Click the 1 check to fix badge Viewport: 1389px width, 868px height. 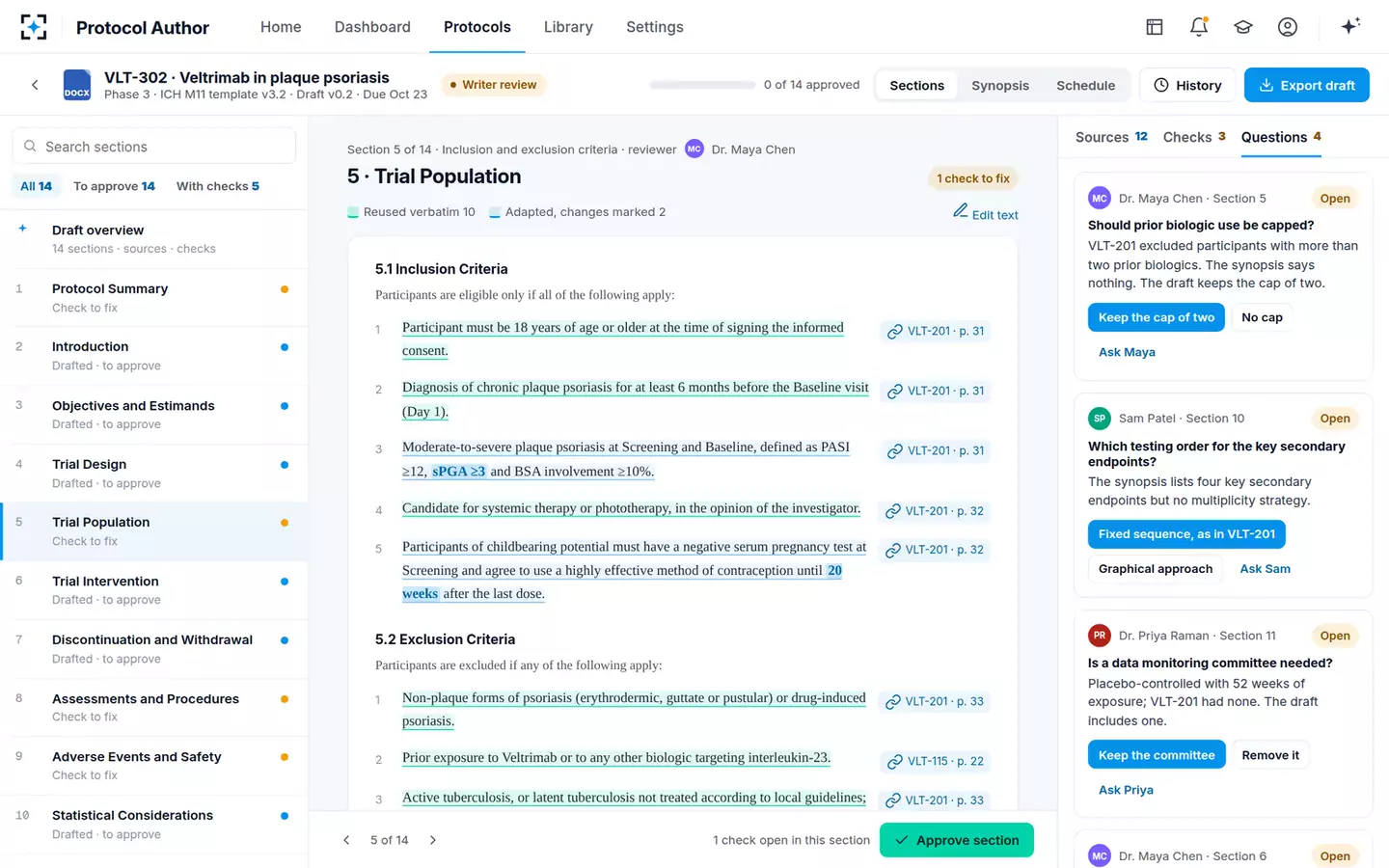tap(973, 178)
